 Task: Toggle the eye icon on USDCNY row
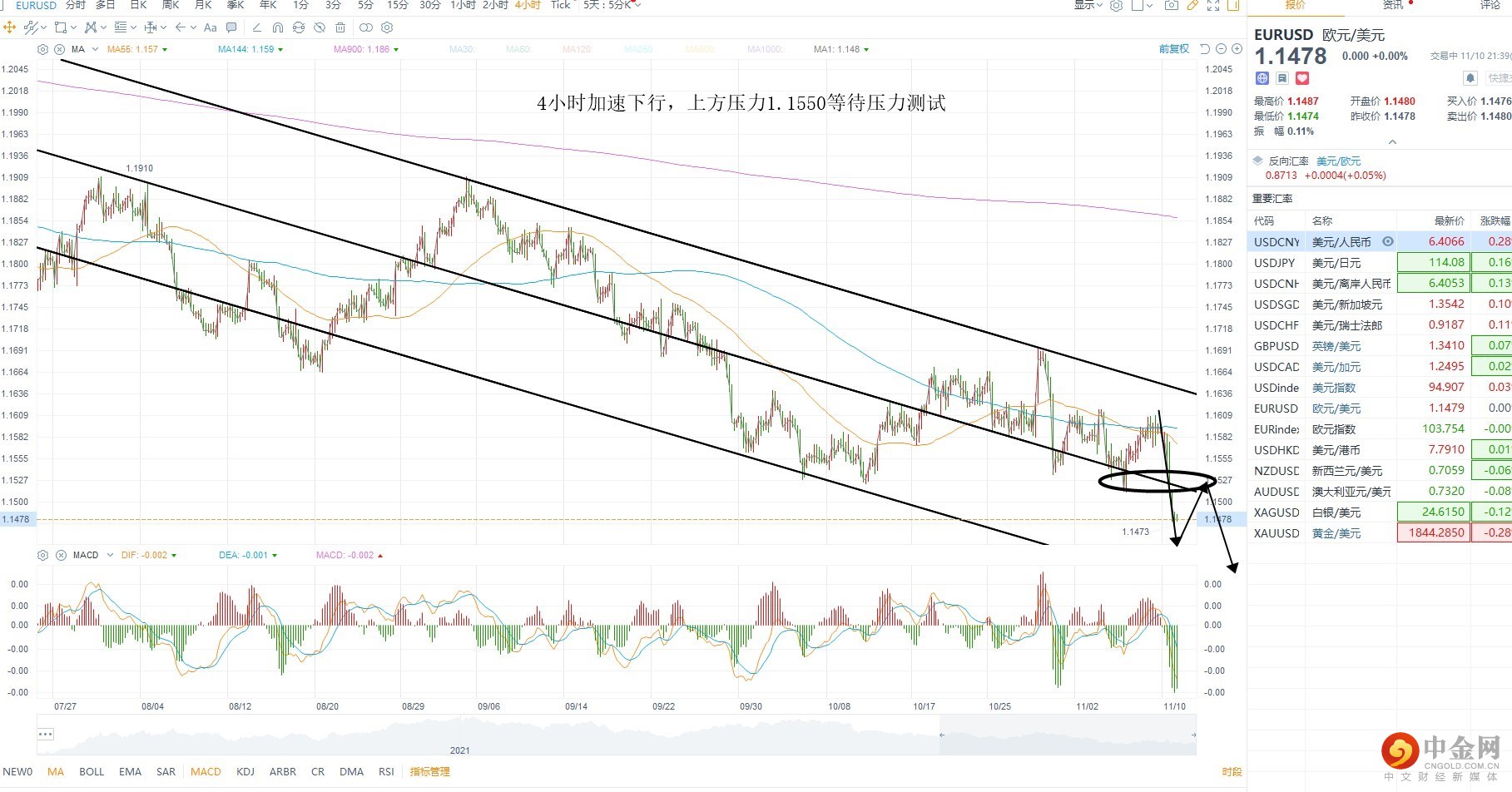click(x=1388, y=242)
